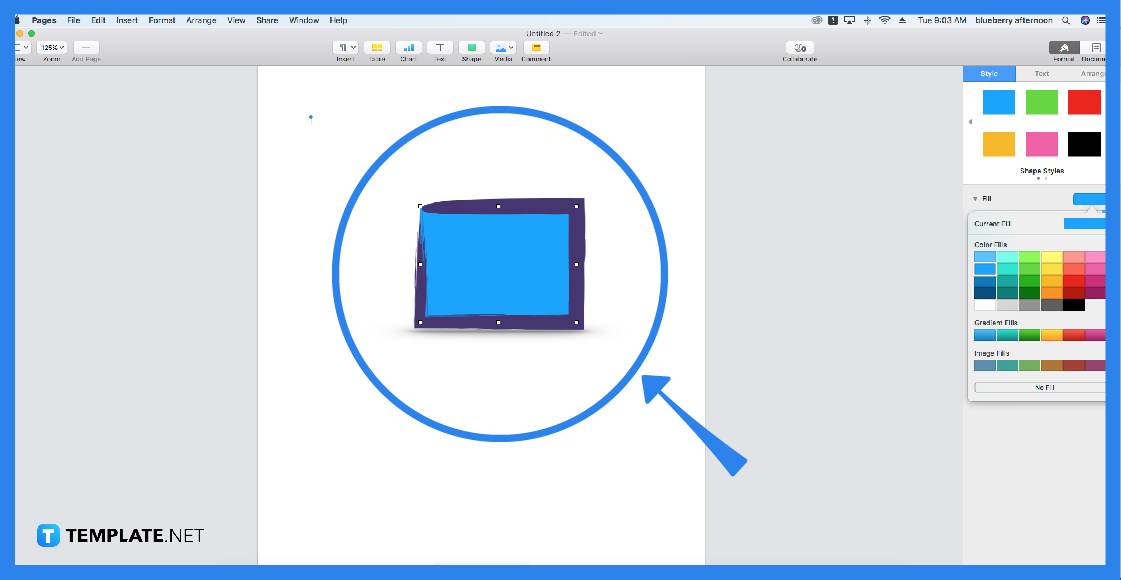Open the Pages app menu
Viewport: 1121px width, 580px height.
click(x=44, y=21)
